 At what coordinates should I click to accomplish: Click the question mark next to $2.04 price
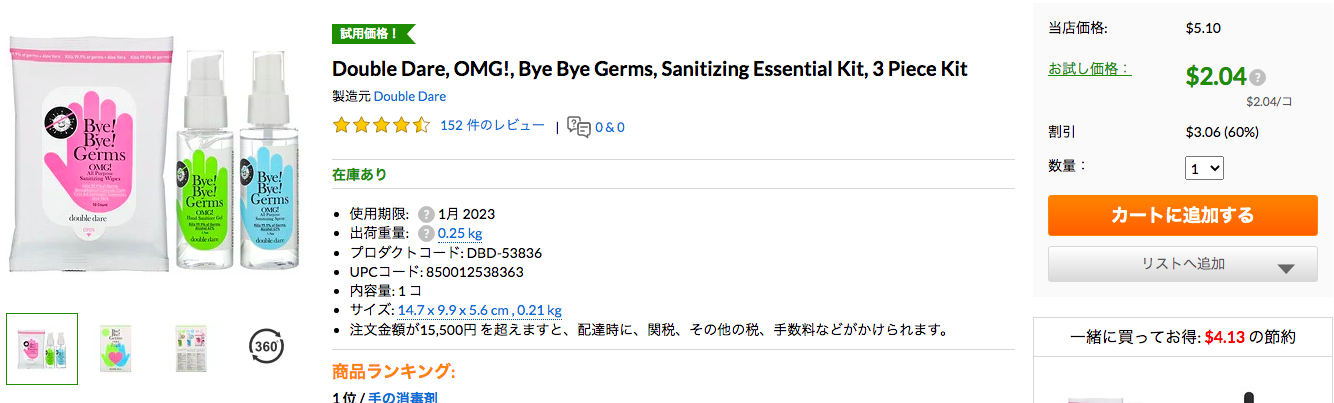pyautogui.click(x=1257, y=77)
